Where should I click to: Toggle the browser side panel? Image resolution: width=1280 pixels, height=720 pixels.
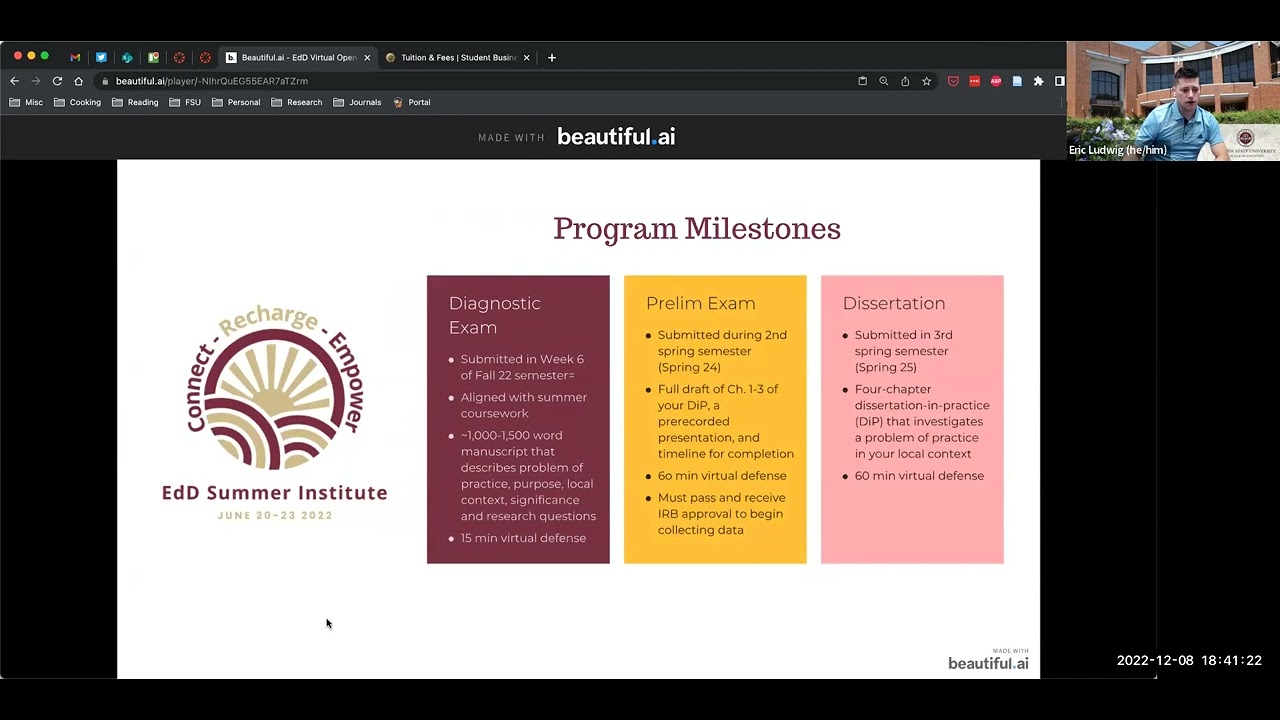coord(1060,81)
